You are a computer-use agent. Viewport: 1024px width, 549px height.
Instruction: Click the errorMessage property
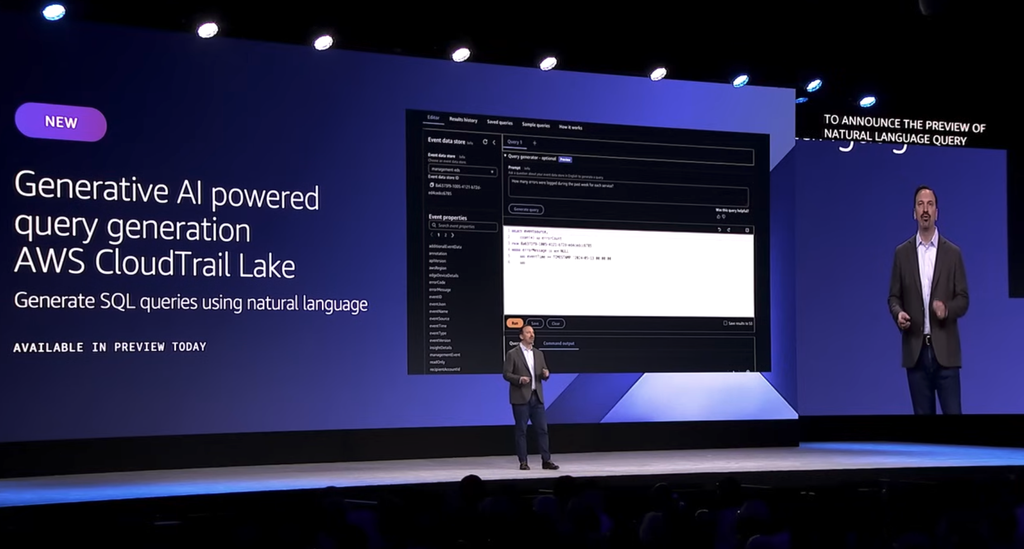pyautogui.click(x=440, y=290)
